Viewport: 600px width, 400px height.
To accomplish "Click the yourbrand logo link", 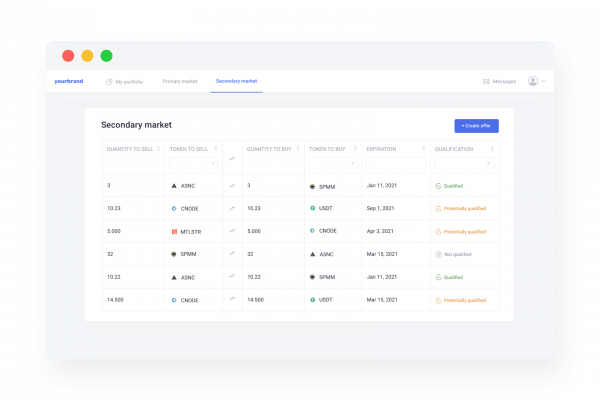I will coord(70,81).
